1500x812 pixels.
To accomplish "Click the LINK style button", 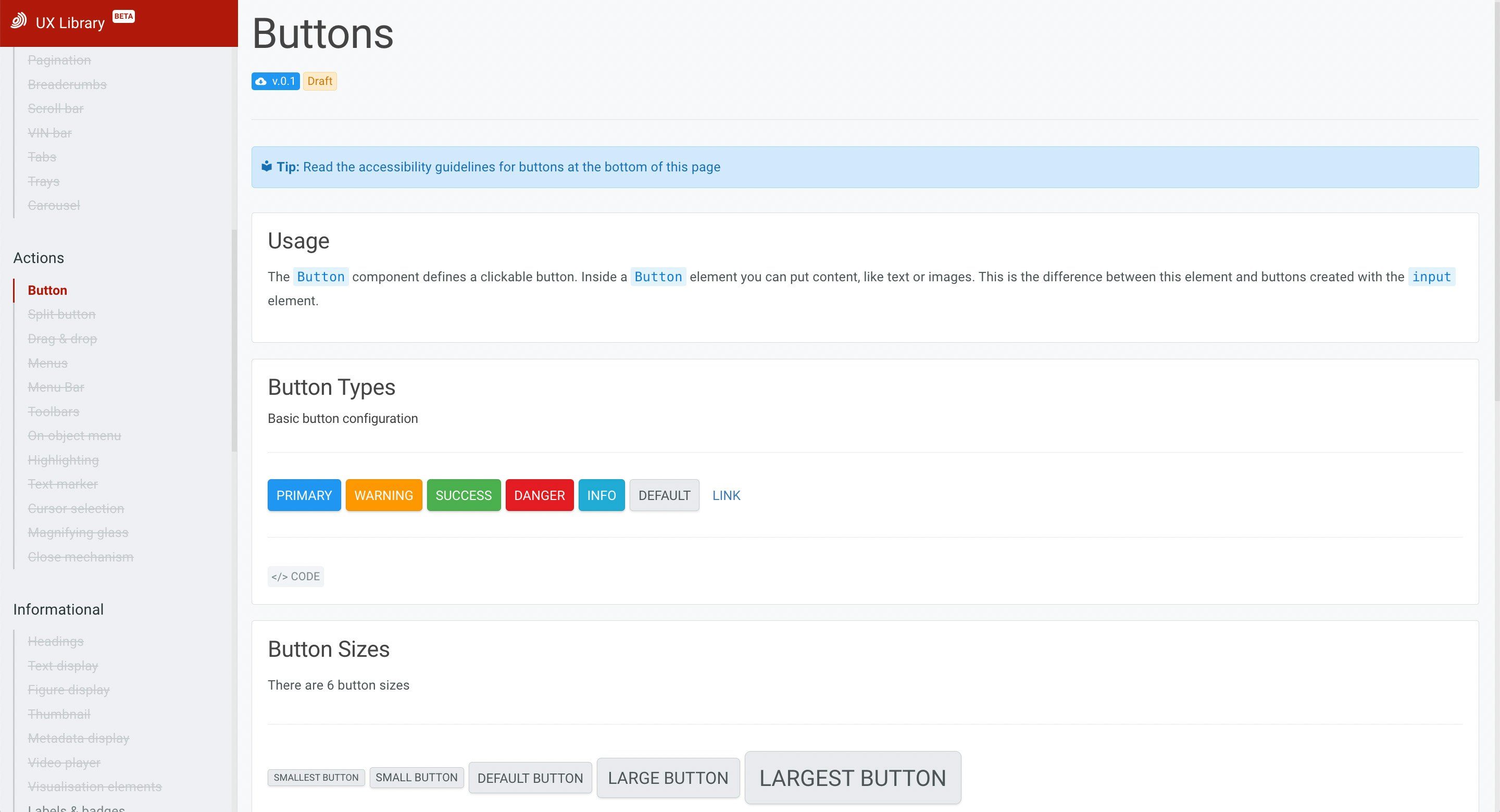I will 726,495.
